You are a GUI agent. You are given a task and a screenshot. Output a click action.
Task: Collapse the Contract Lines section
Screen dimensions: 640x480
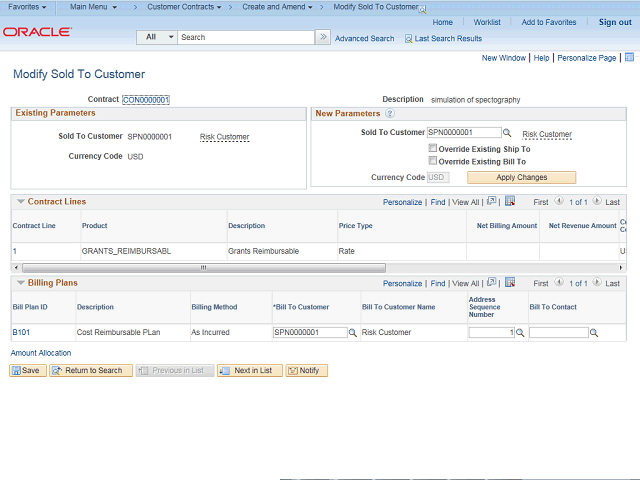point(20,201)
